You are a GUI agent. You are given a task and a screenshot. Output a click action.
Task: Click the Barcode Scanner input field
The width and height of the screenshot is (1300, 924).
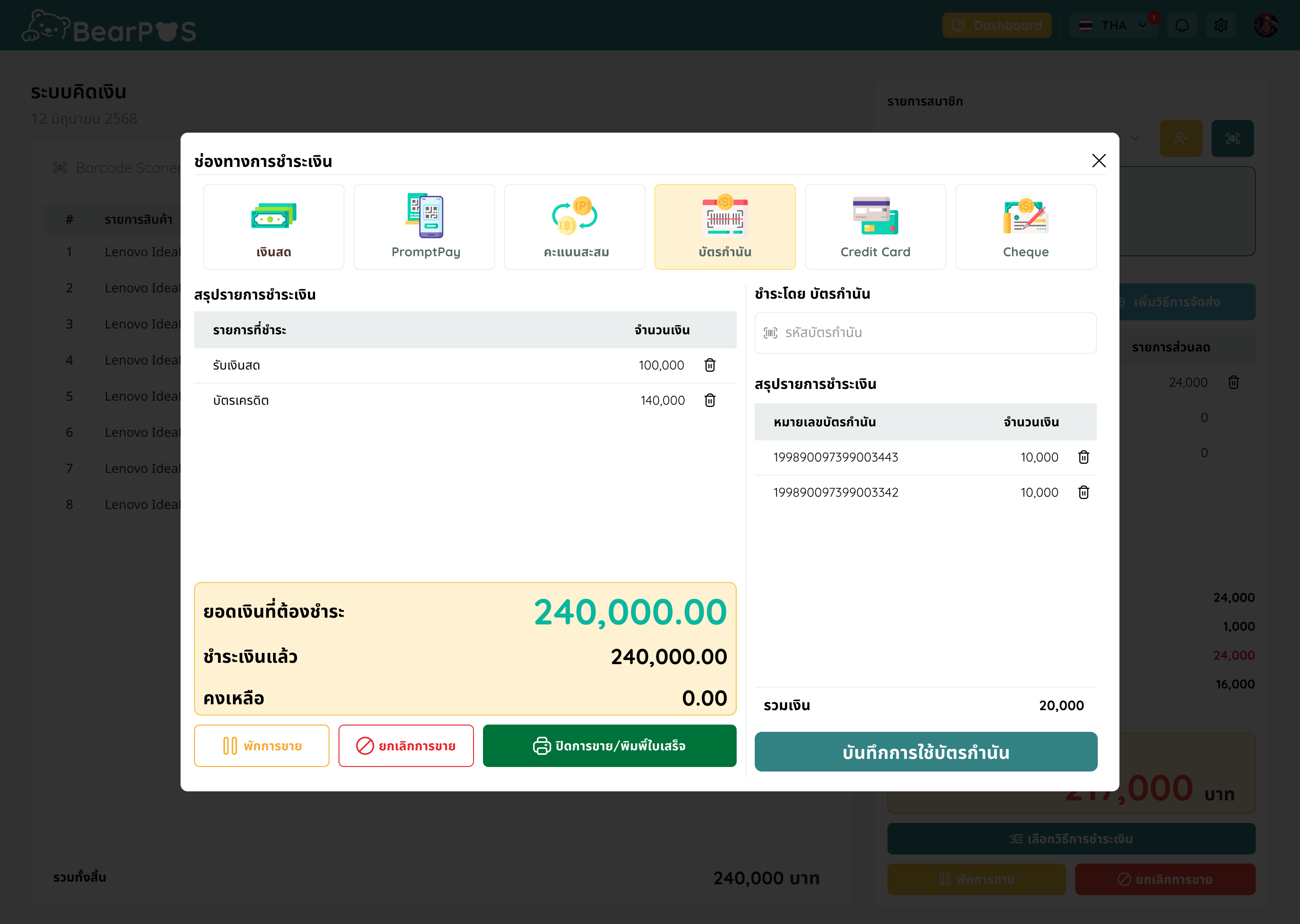114,168
